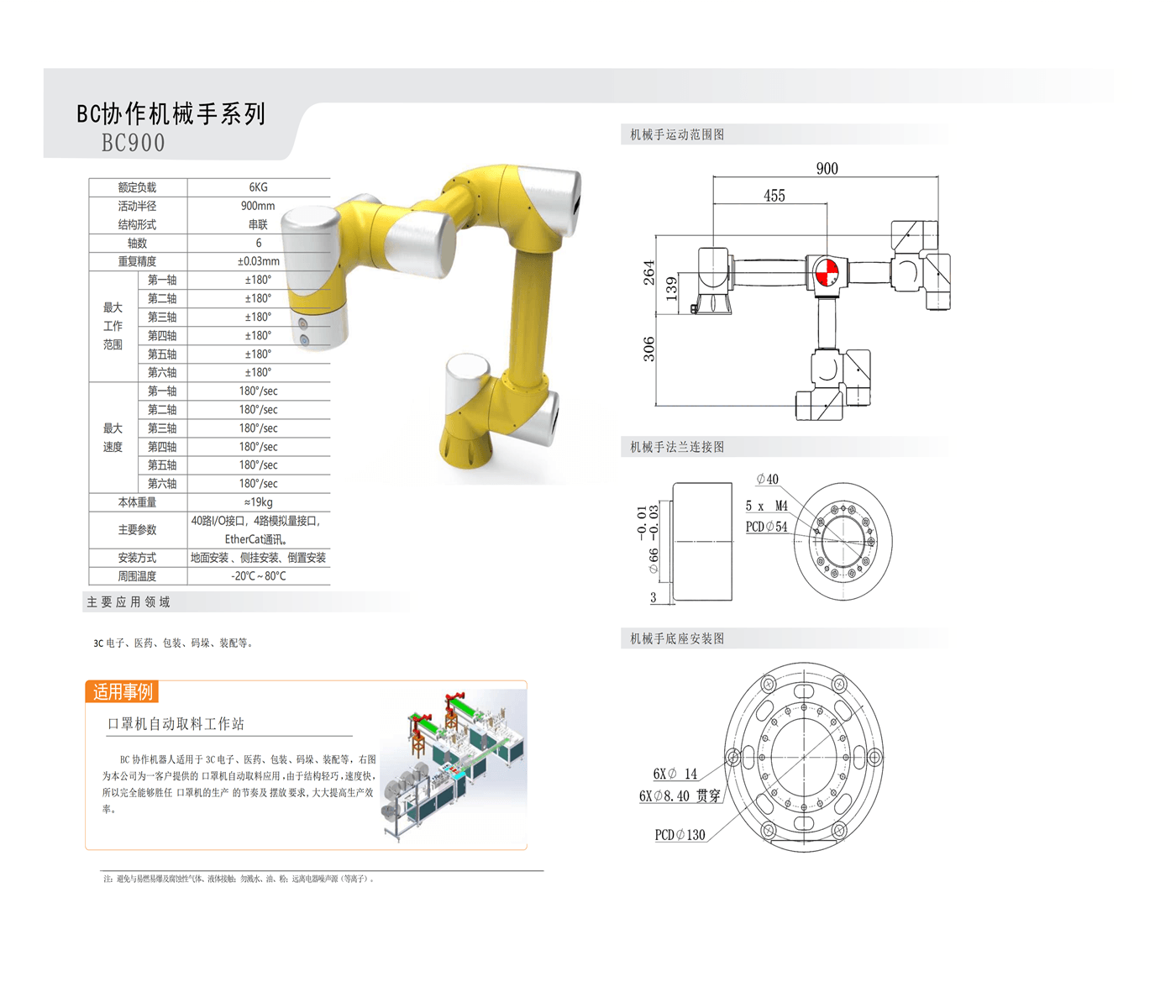
Task: Click the "EtherCat通讯" parameter text
Action: (x=256, y=539)
